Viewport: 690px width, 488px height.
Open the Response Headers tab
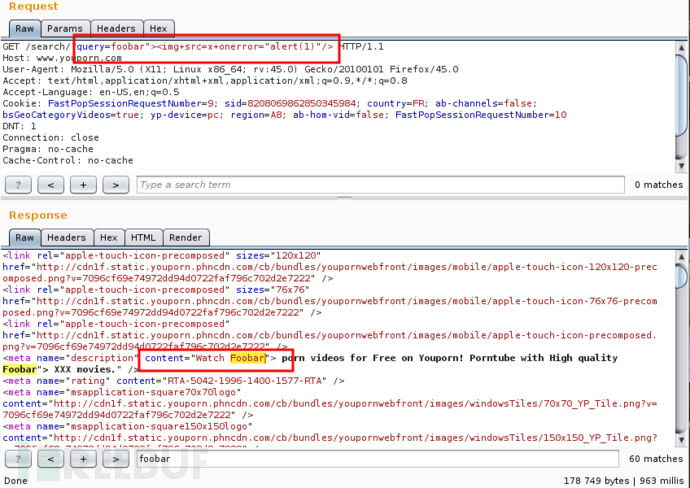click(x=66, y=238)
